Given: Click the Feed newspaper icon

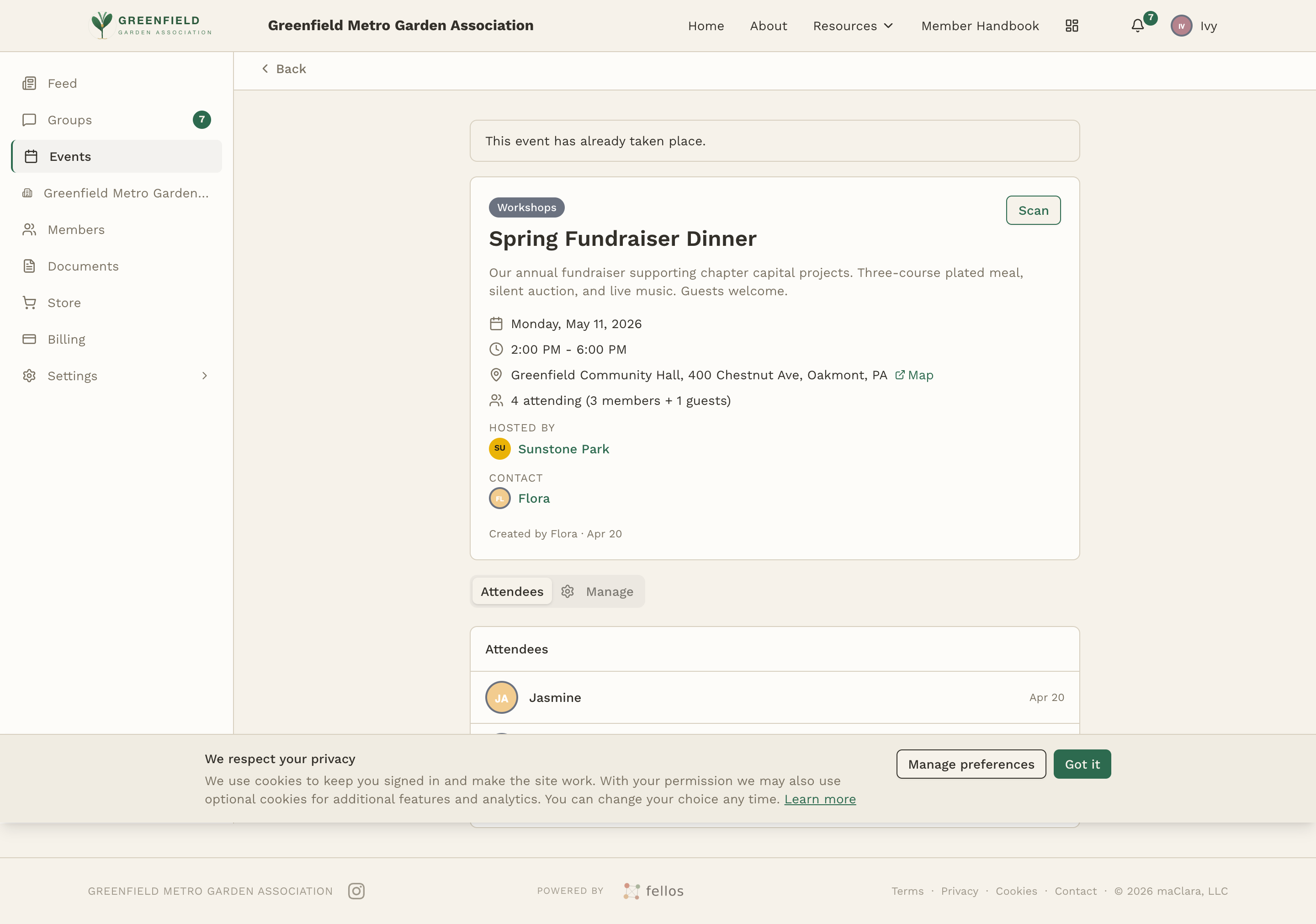Looking at the screenshot, I should click(29, 83).
